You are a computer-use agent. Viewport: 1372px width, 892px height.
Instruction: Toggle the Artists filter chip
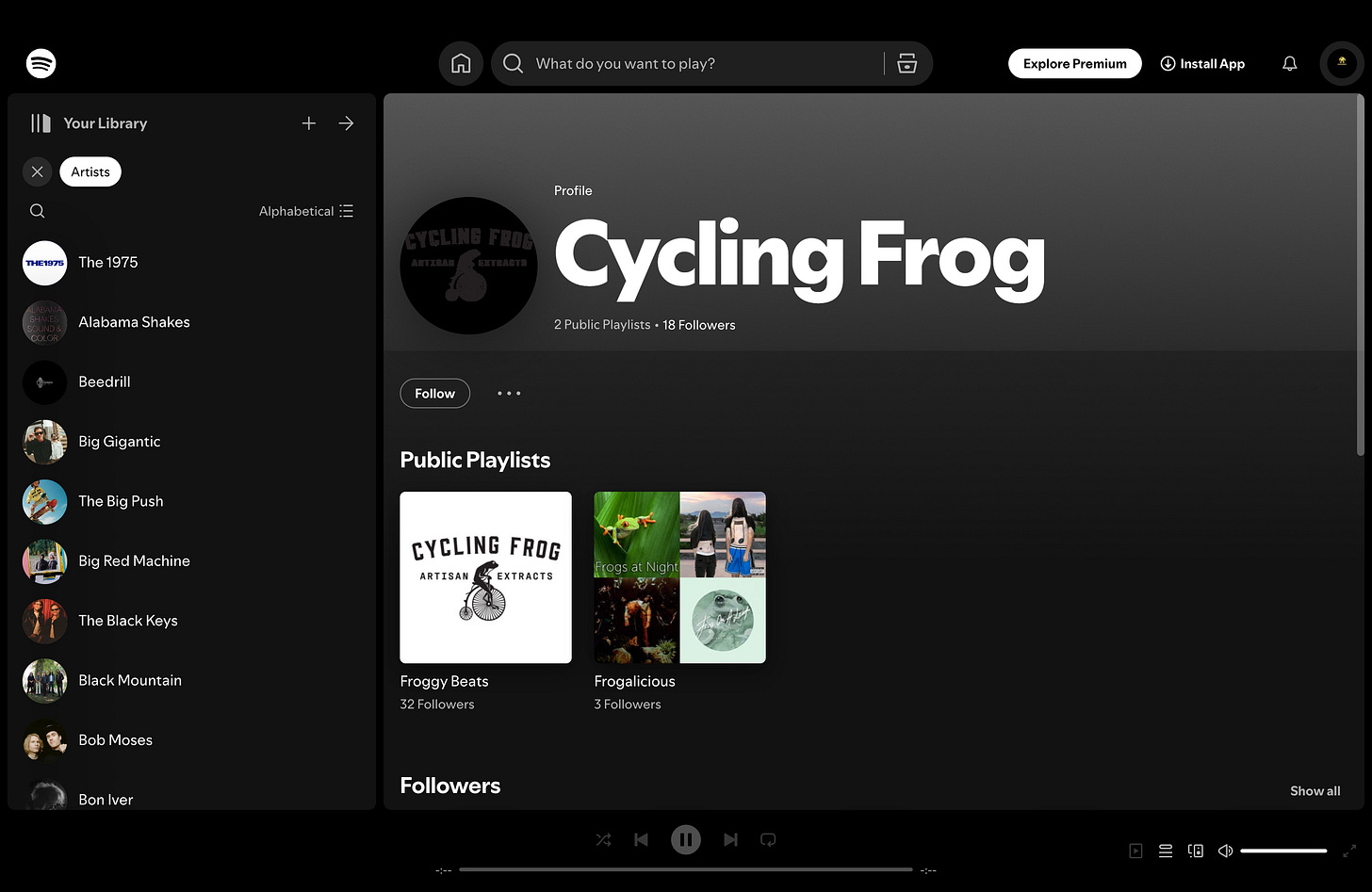(90, 171)
